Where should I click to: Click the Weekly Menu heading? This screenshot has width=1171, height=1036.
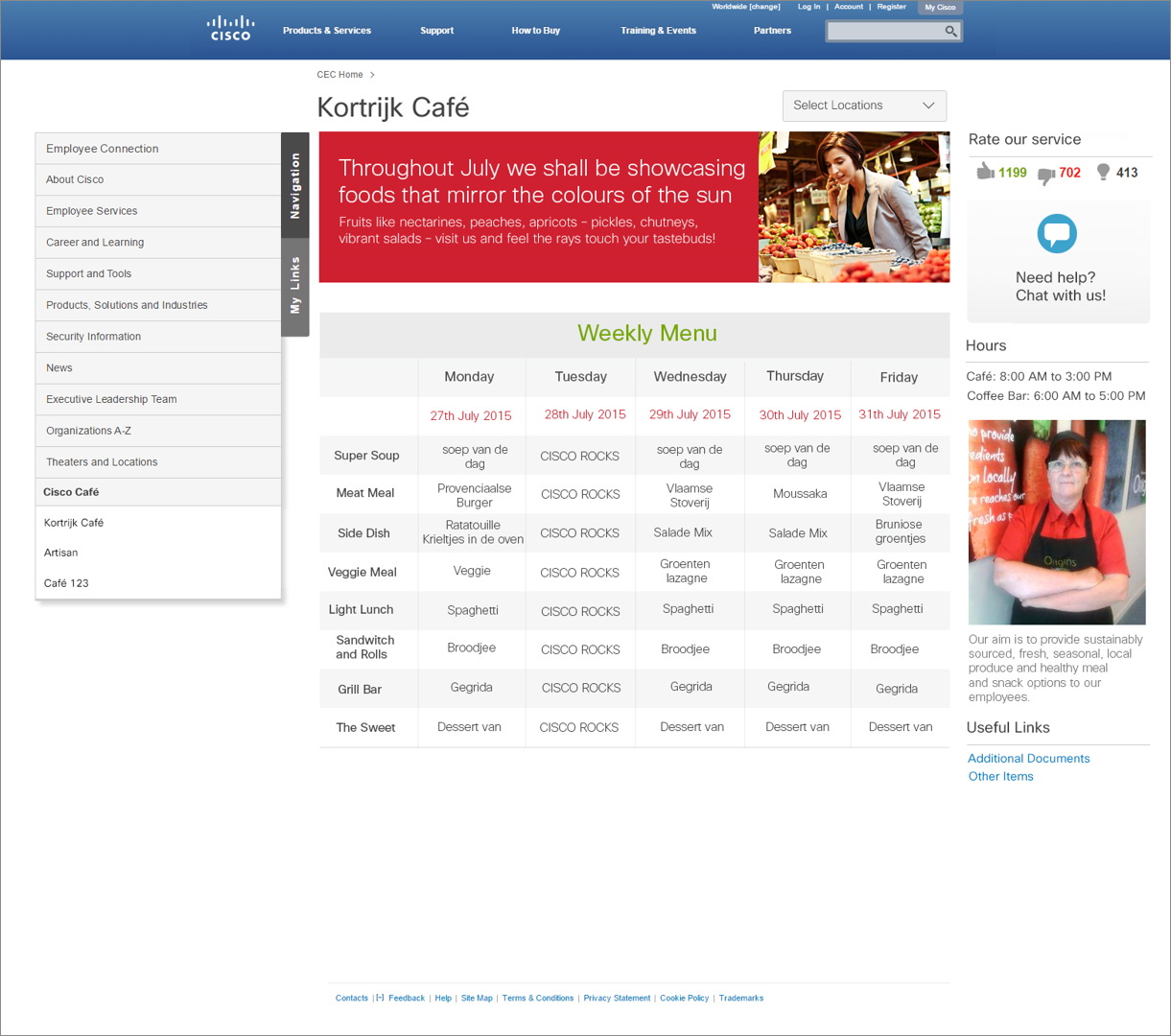point(647,334)
